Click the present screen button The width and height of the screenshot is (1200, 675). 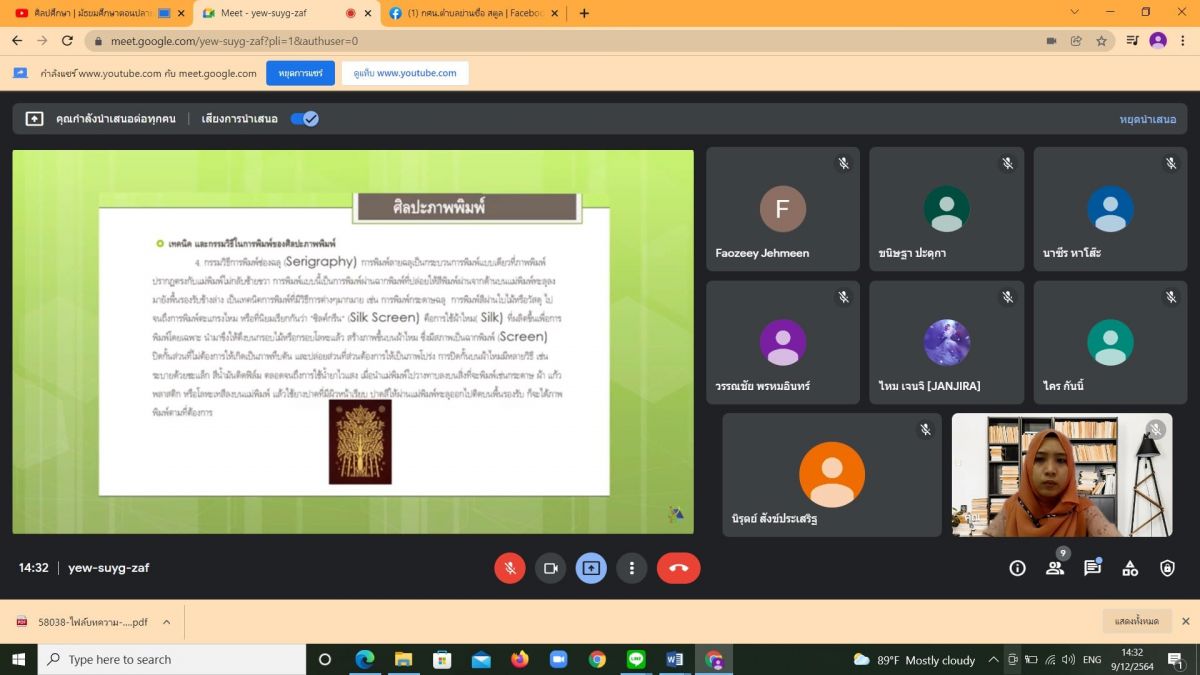(x=591, y=568)
